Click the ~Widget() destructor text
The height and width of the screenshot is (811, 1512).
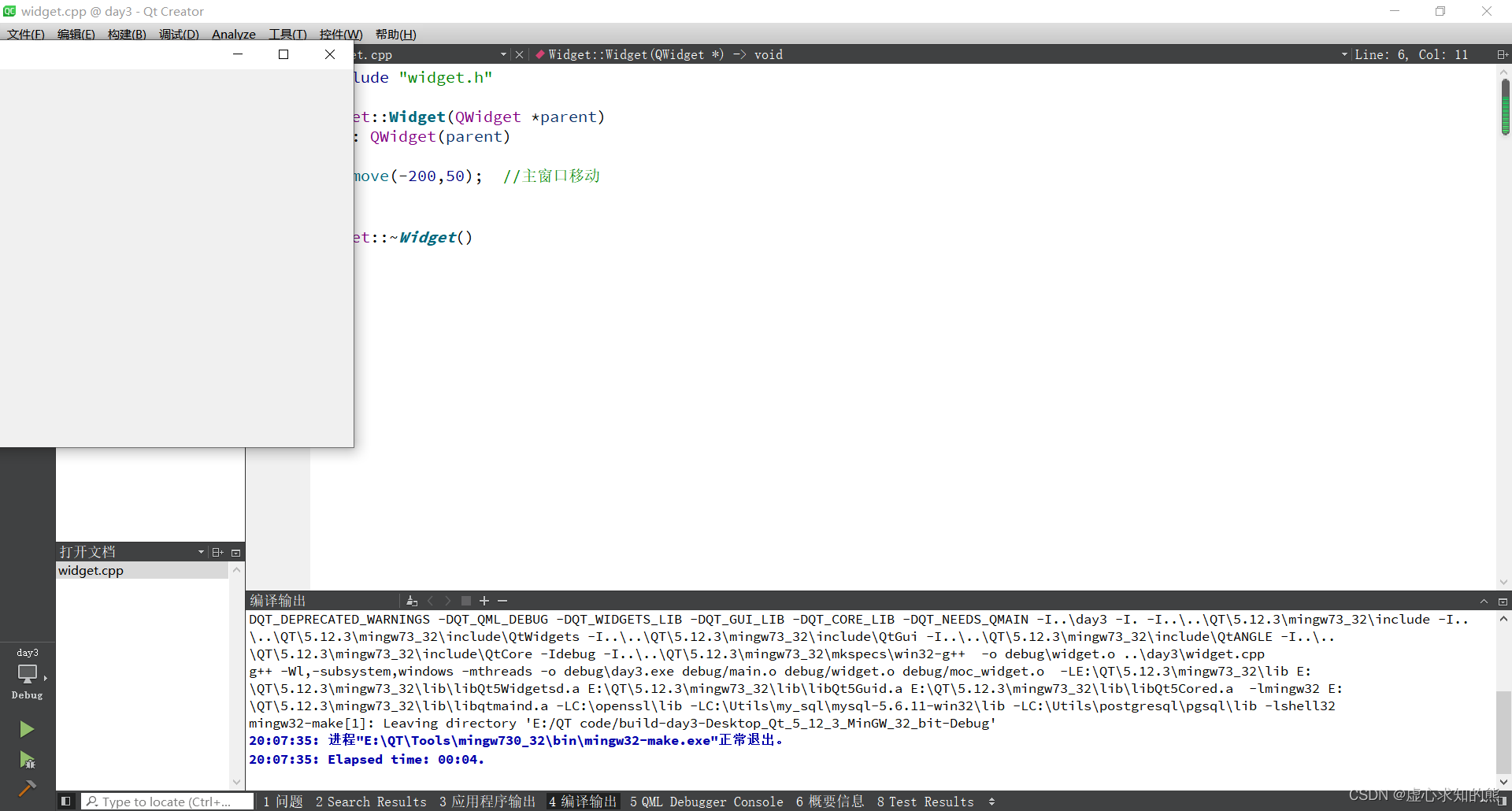point(431,238)
